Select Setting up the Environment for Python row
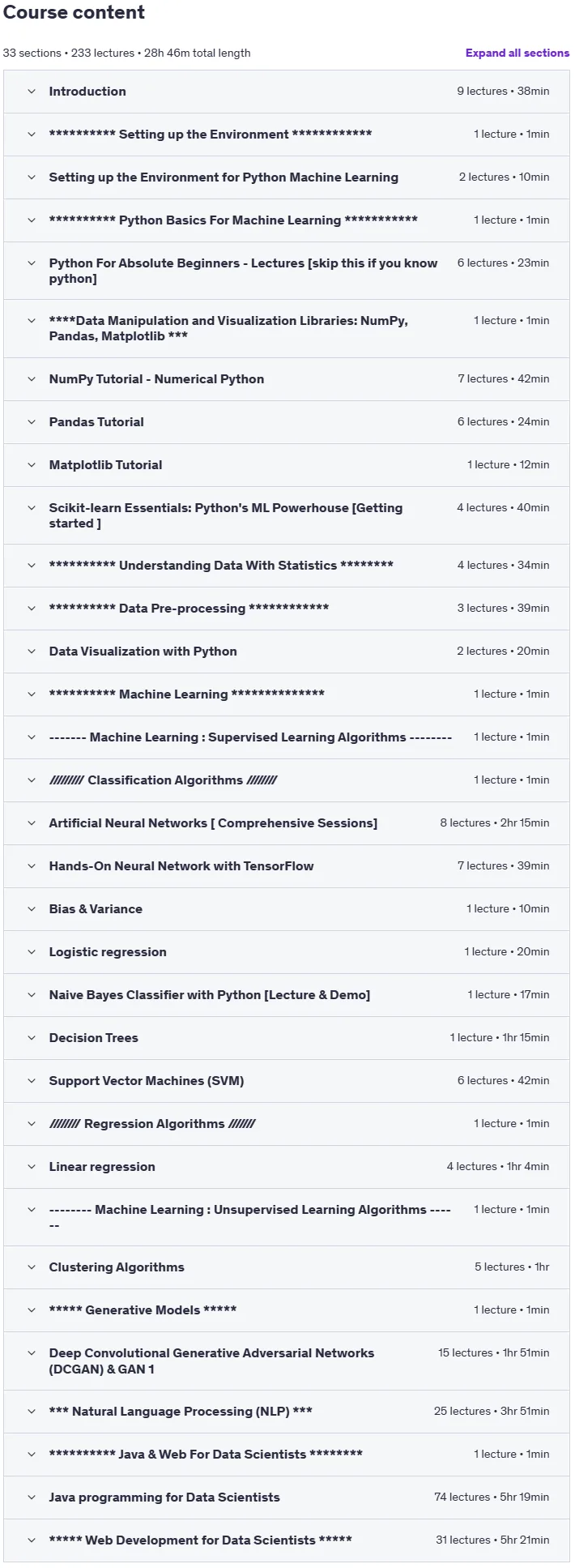 coord(287,177)
